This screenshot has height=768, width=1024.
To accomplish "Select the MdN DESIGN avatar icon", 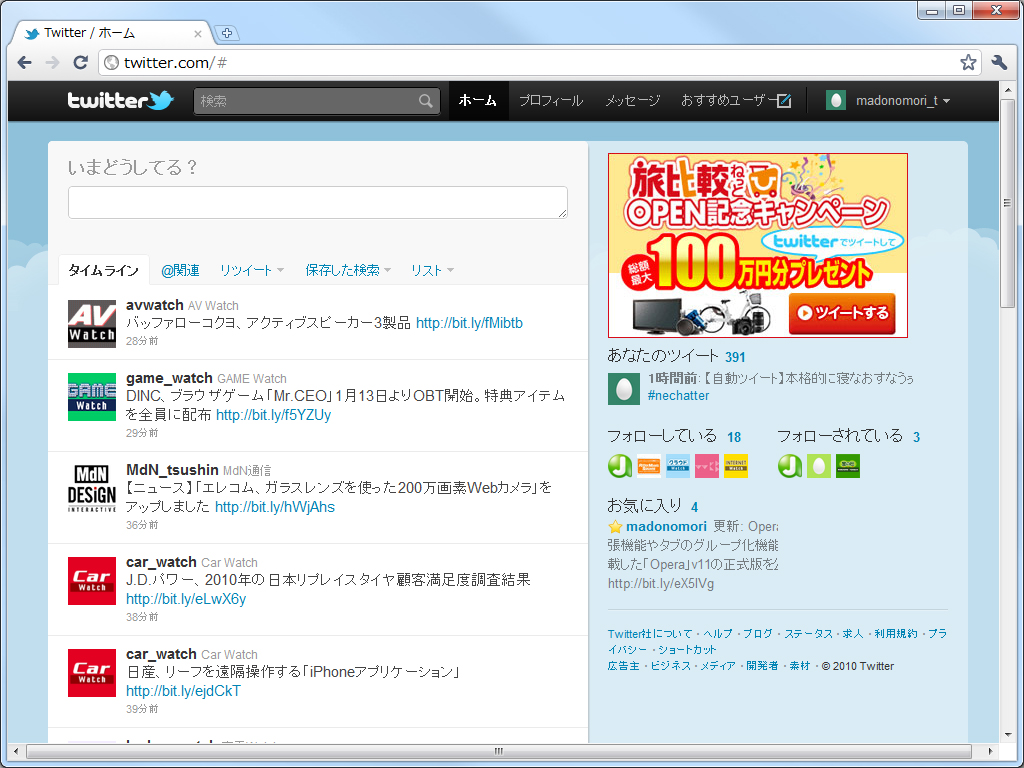I will (91, 488).
